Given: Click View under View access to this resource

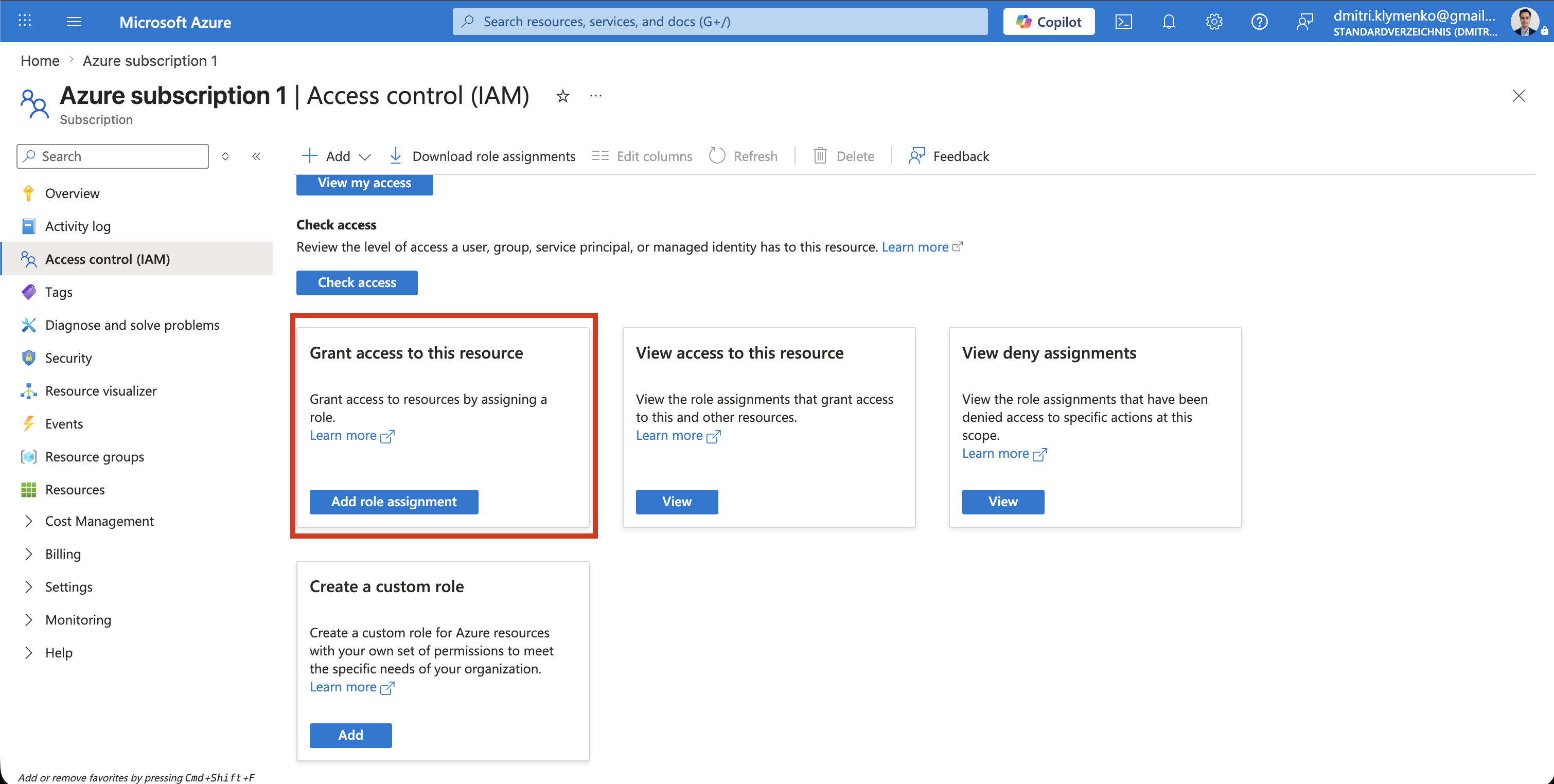Looking at the screenshot, I should (x=677, y=502).
